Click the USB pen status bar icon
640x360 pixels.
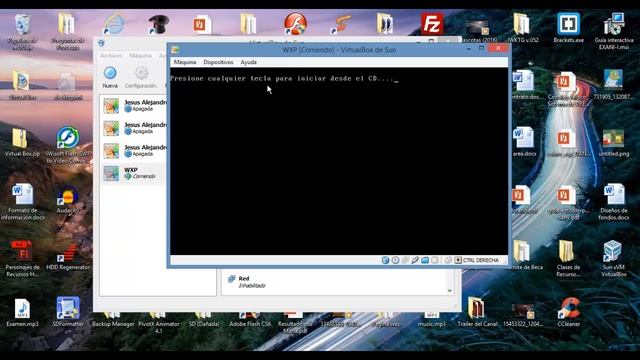(x=415, y=260)
